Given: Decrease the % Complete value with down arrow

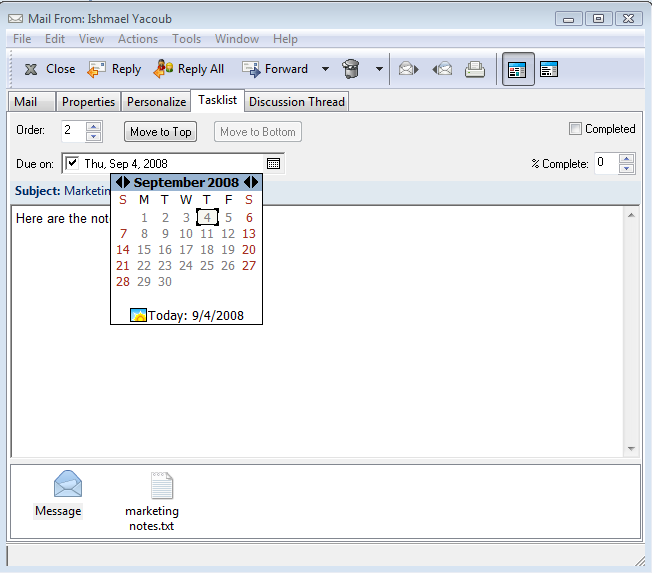Looking at the screenshot, I should [x=627, y=169].
